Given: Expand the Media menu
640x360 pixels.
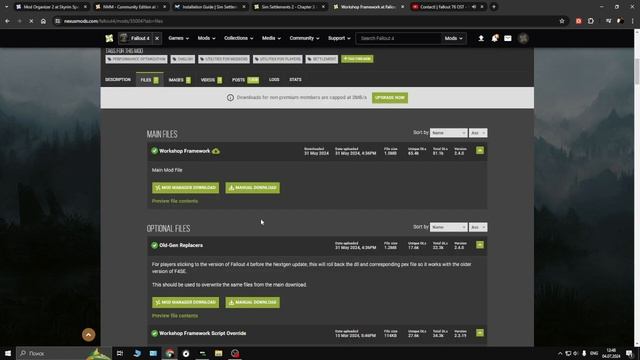Looking at the screenshot, I should 271,38.
